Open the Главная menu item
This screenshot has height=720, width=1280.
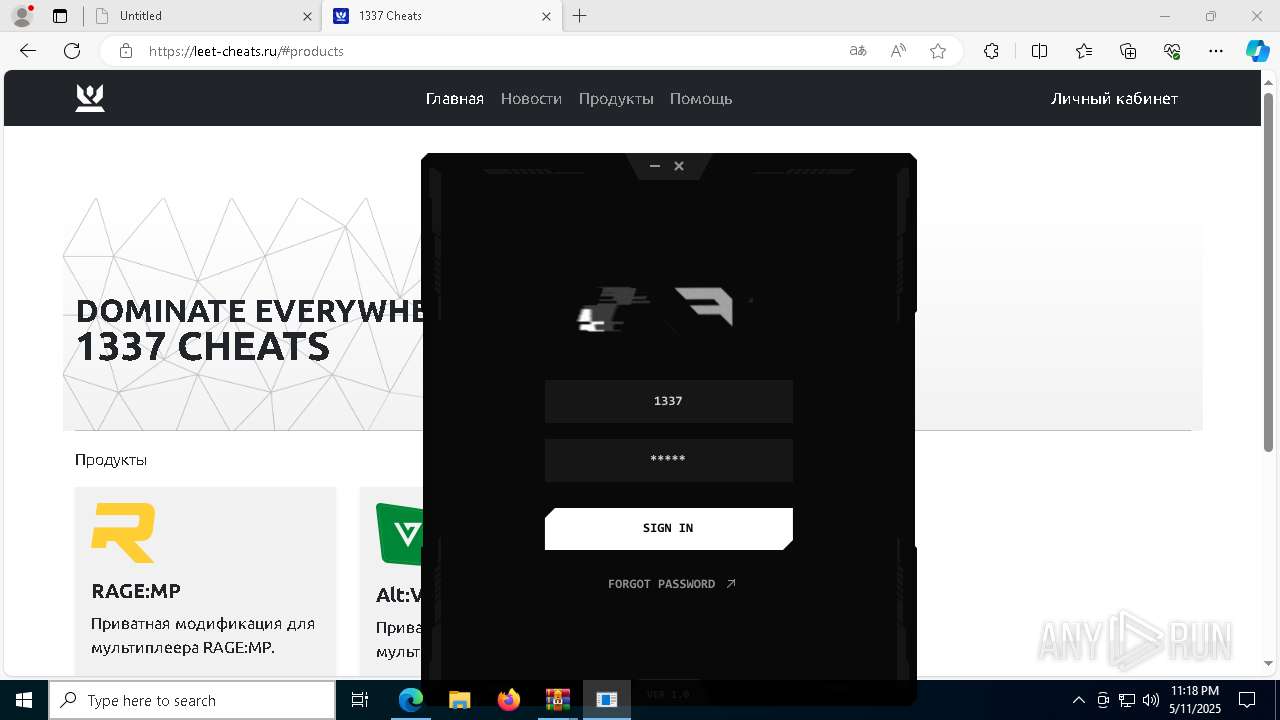[455, 98]
